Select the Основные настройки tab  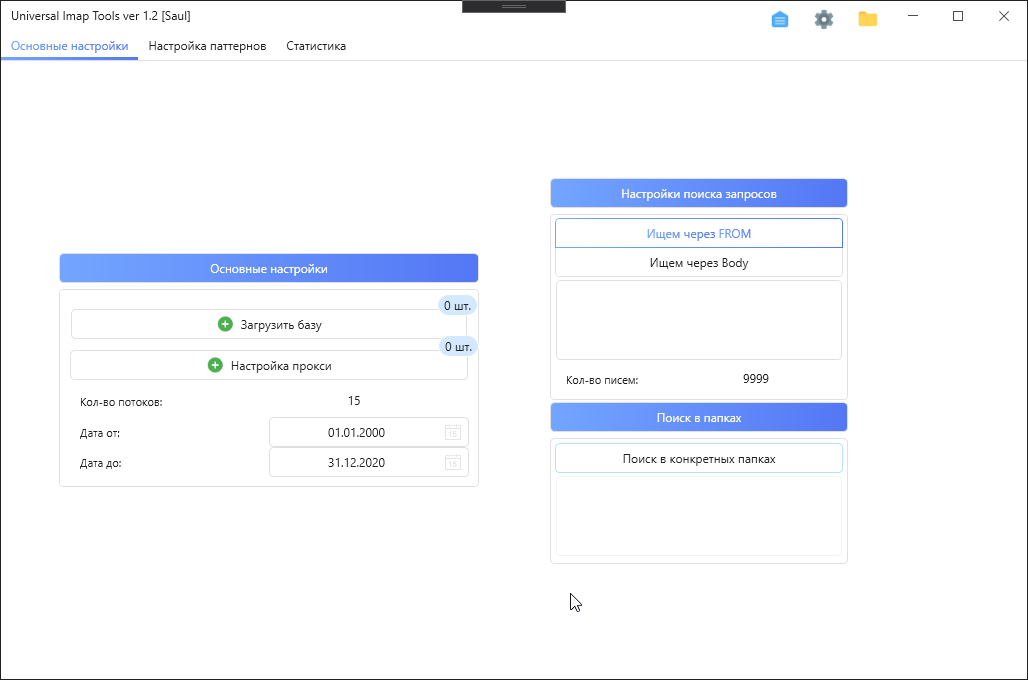point(69,46)
